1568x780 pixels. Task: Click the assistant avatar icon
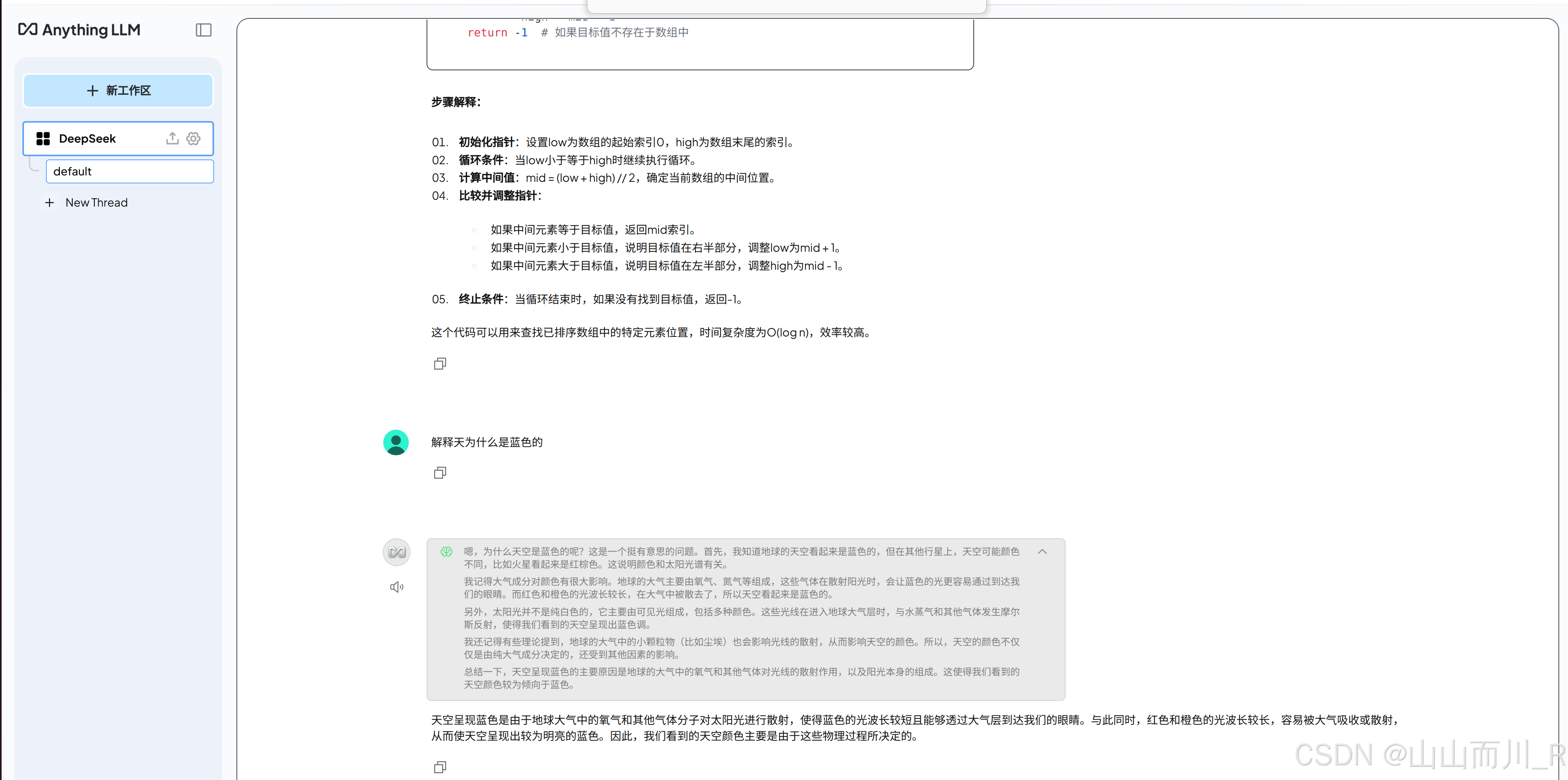point(396,552)
